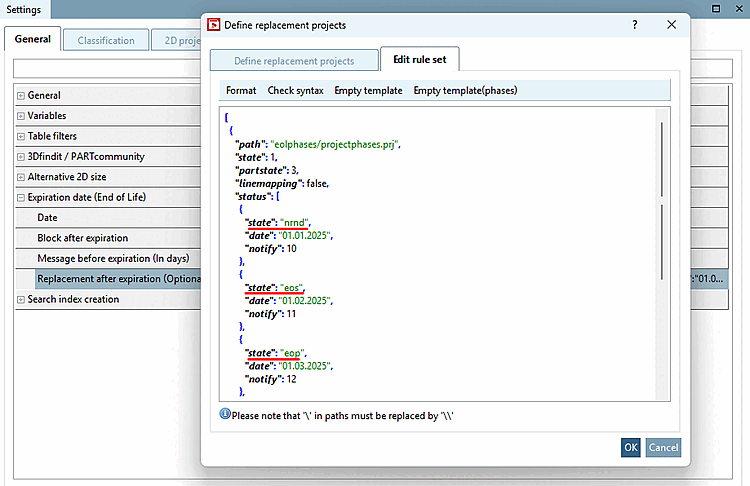This screenshot has height=486, width=750.
Task: Click the "notify": 10 line
Action: tap(271, 249)
